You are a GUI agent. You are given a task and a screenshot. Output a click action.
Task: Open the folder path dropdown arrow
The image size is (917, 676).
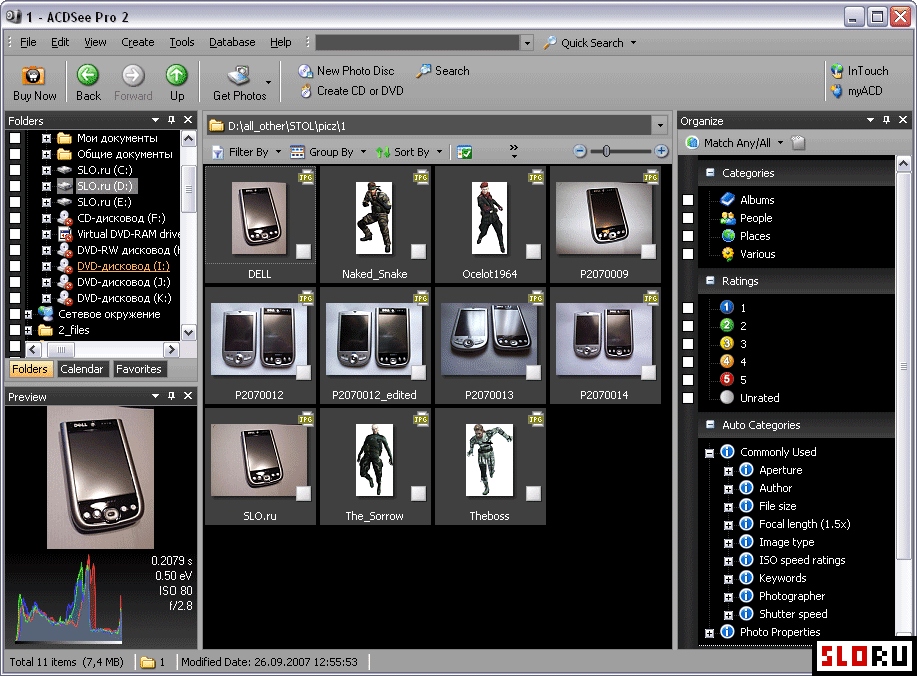[660, 125]
